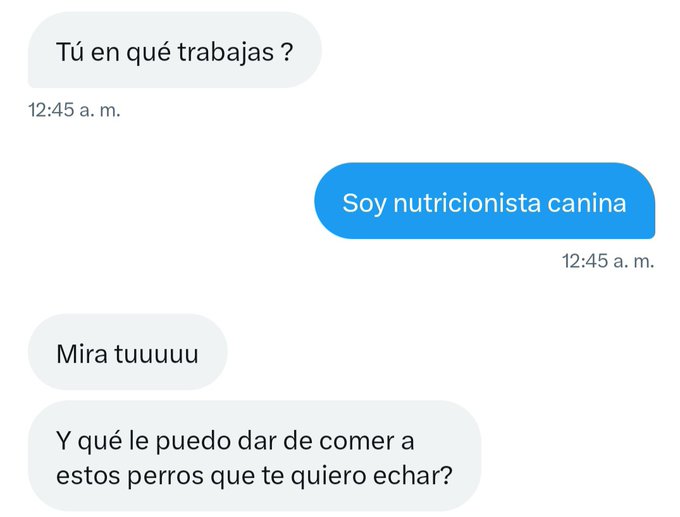Click the word 'Mira' in received message
Viewport: 680px width, 517px height.
click(x=82, y=354)
